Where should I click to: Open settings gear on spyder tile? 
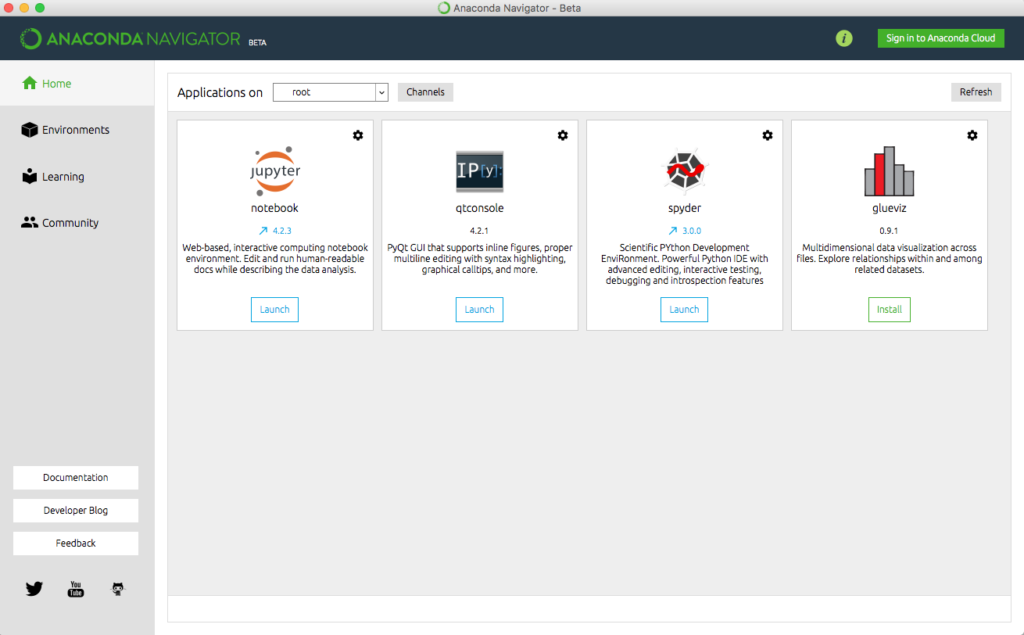pyautogui.click(x=768, y=135)
